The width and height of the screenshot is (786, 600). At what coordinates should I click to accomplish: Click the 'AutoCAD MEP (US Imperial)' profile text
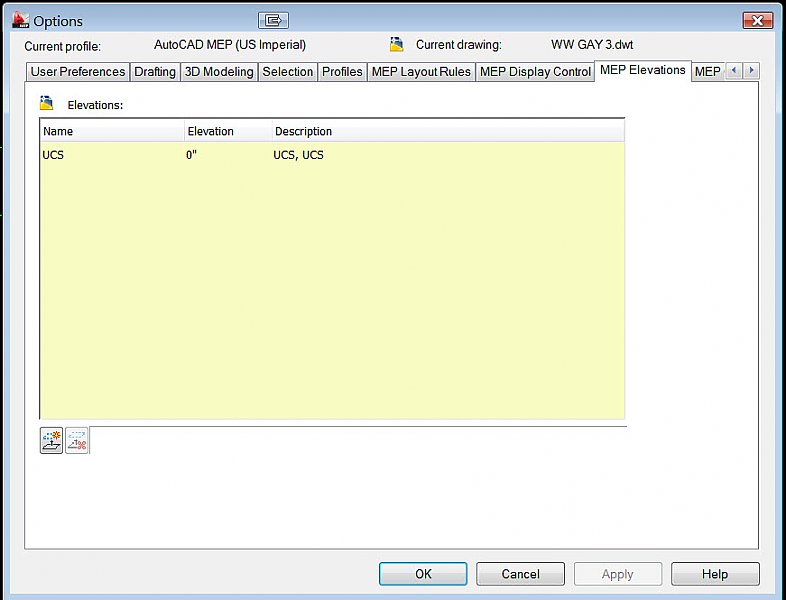pos(230,45)
